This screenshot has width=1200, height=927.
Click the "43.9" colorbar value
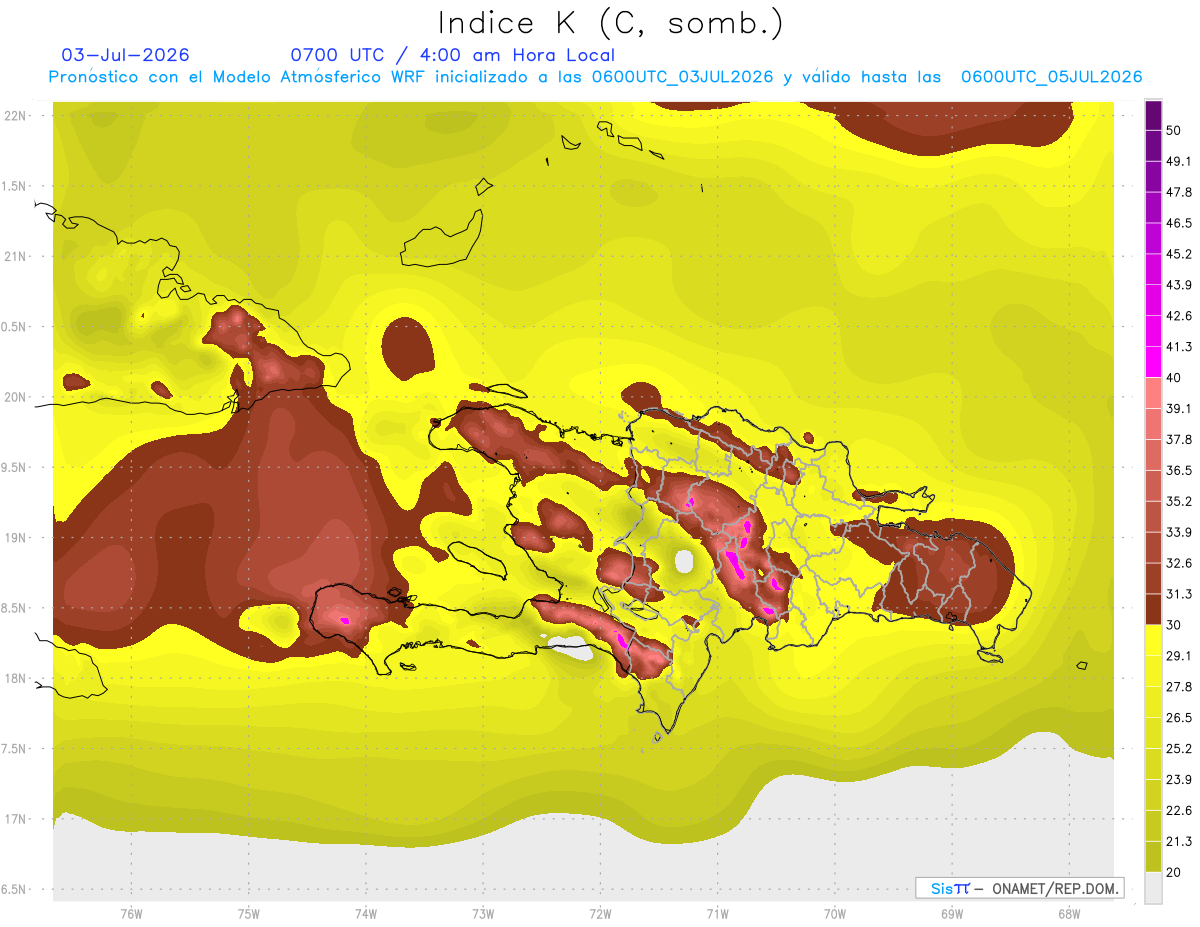[1179, 285]
